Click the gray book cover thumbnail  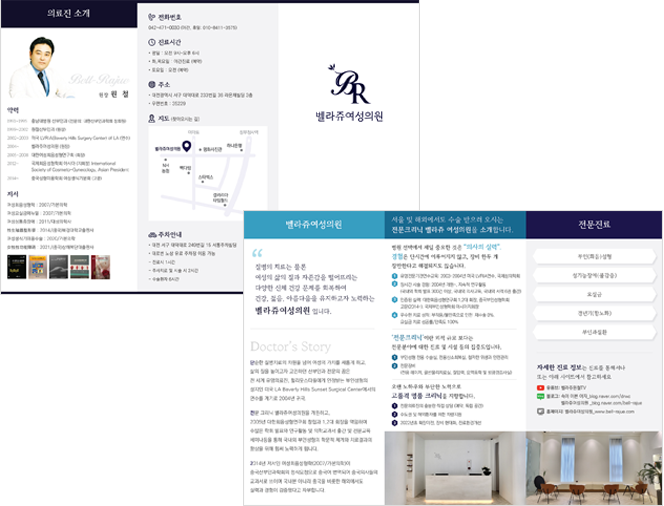[x=58, y=267]
